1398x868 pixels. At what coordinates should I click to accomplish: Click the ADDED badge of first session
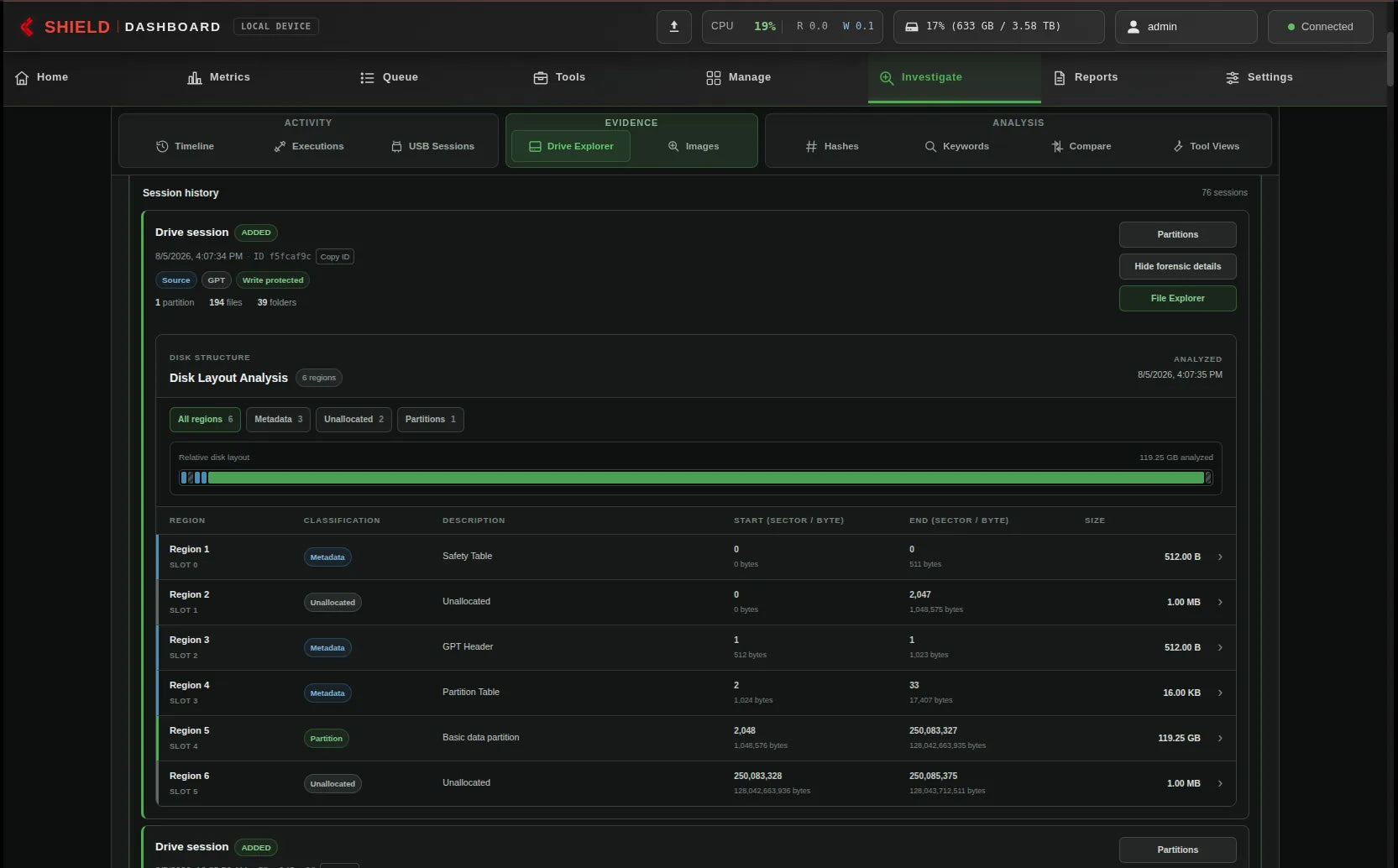point(256,233)
